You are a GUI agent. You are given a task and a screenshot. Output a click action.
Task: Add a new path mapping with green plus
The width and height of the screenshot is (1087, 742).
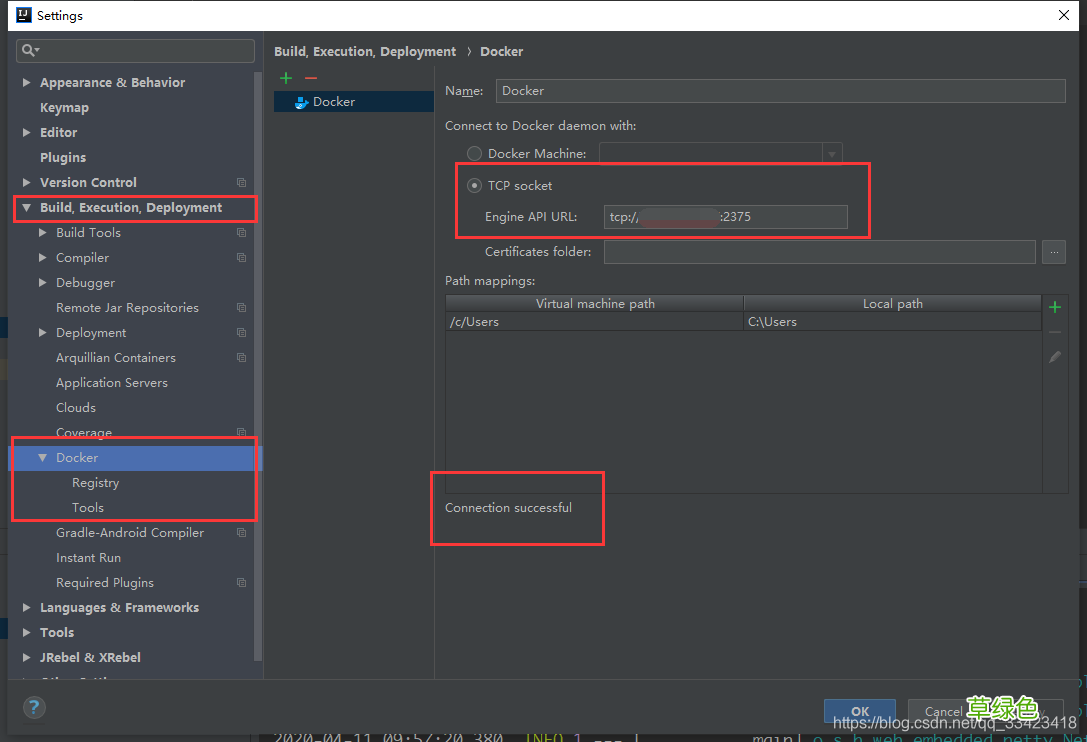pyautogui.click(x=1054, y=307)
